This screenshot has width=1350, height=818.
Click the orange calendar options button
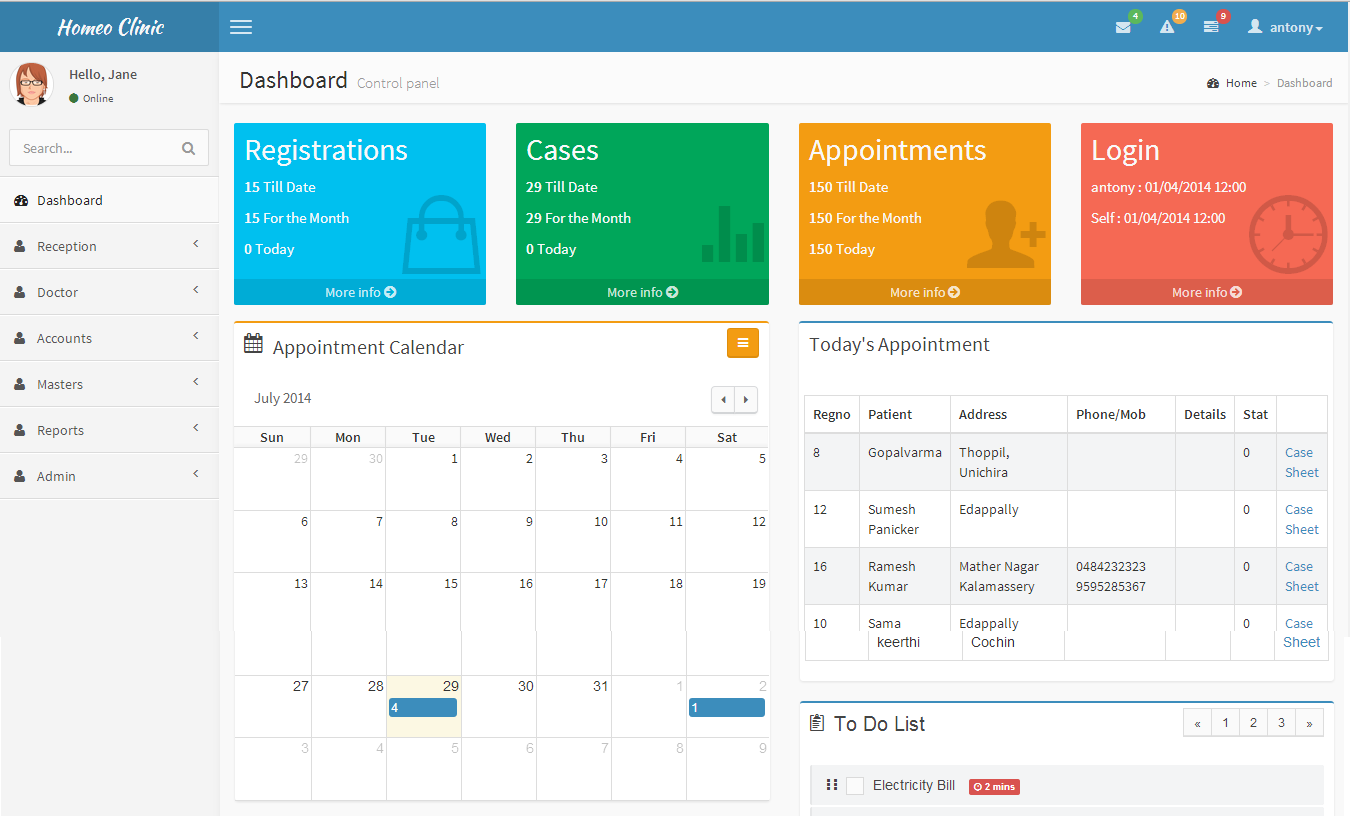[742, 343]
